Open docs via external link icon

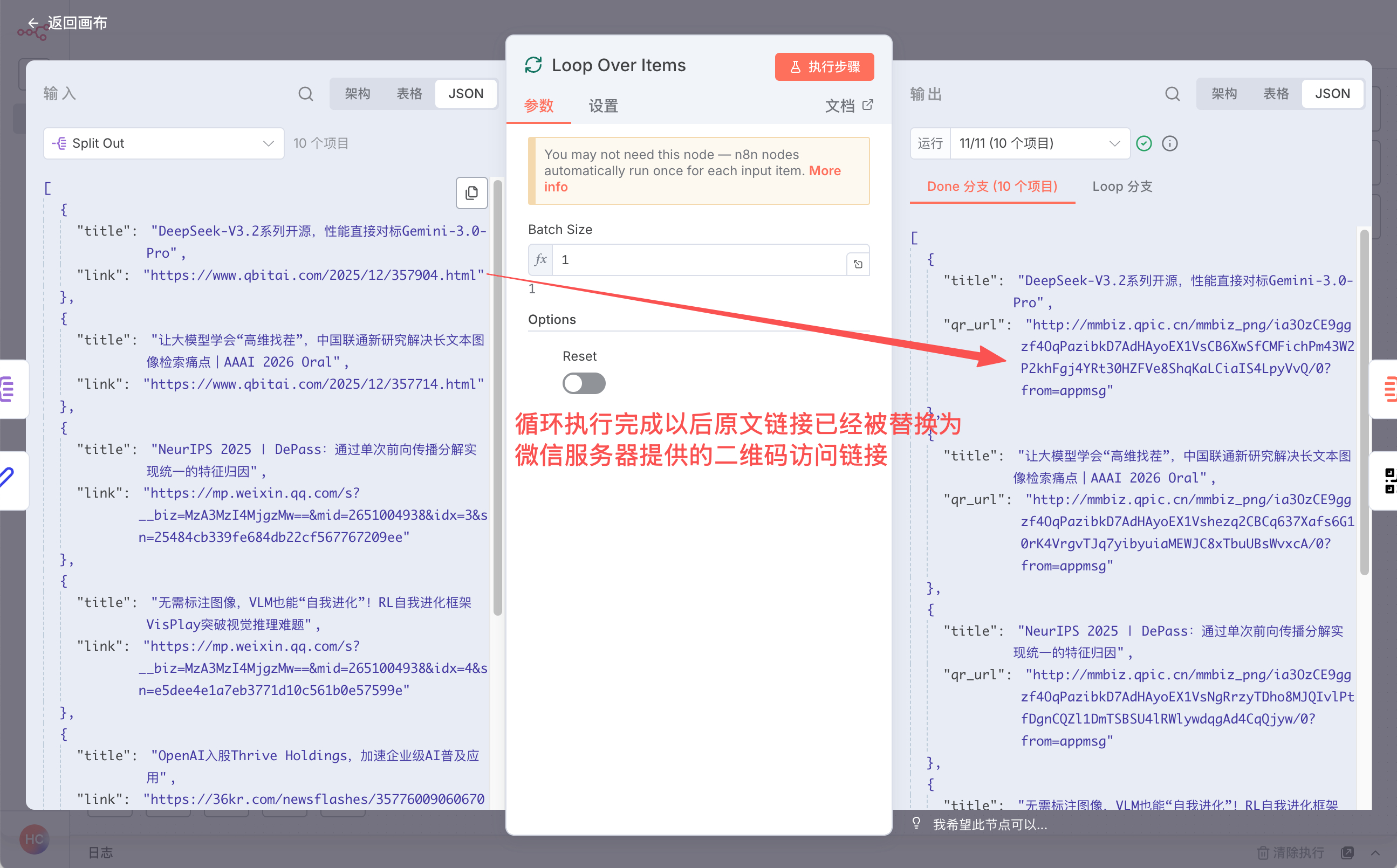[x=868, y=105]
